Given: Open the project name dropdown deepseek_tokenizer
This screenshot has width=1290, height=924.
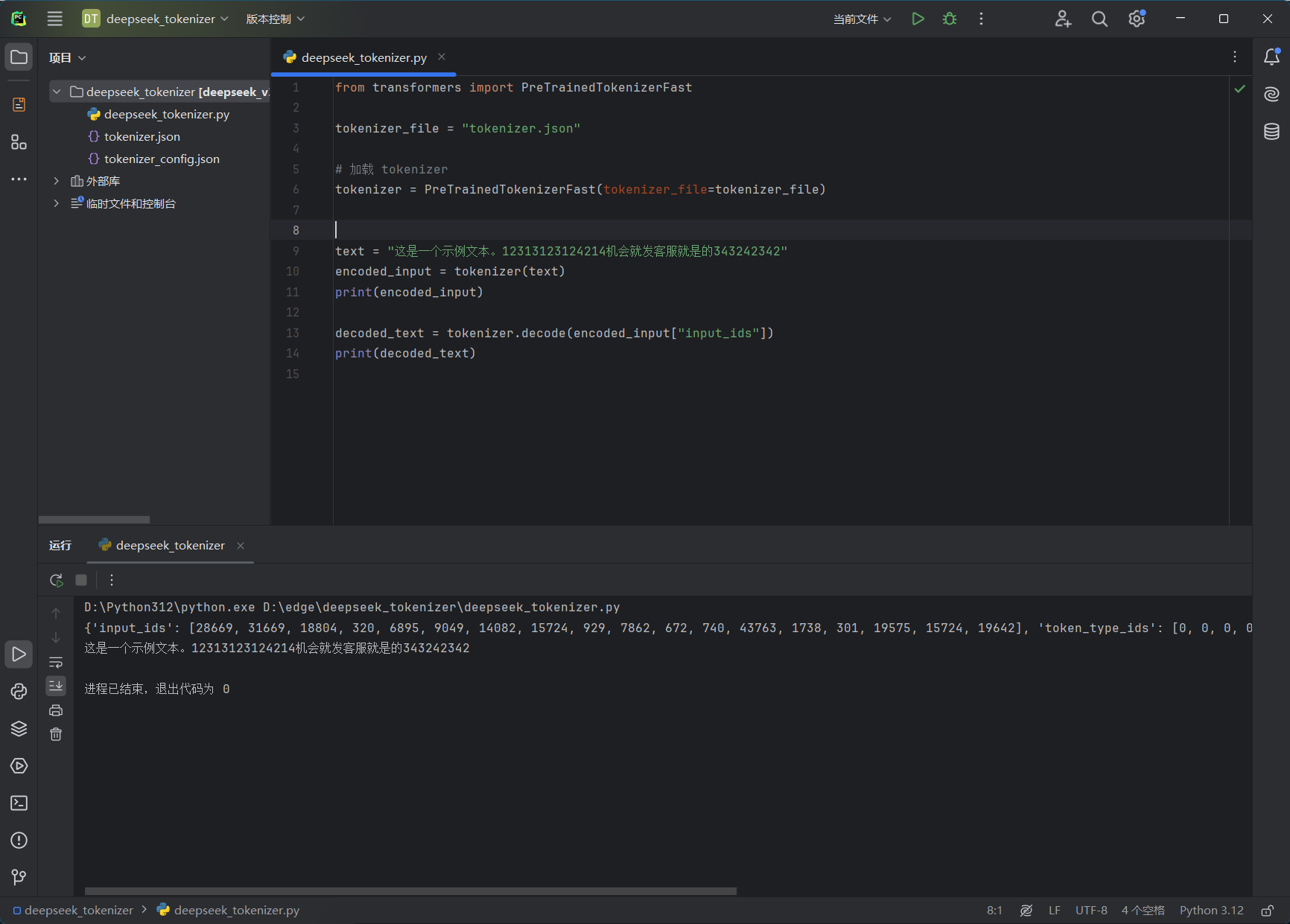Looking at the screenshot, I should tap(155, 19).
